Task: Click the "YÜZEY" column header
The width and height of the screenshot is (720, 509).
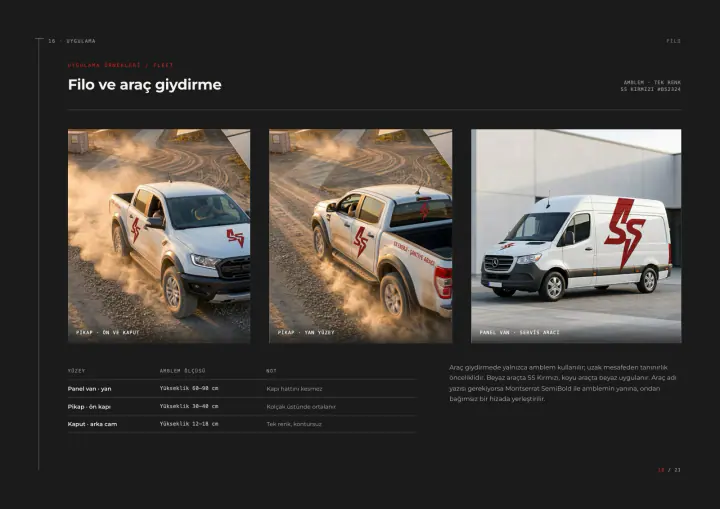Action: (x=76, y=371)
